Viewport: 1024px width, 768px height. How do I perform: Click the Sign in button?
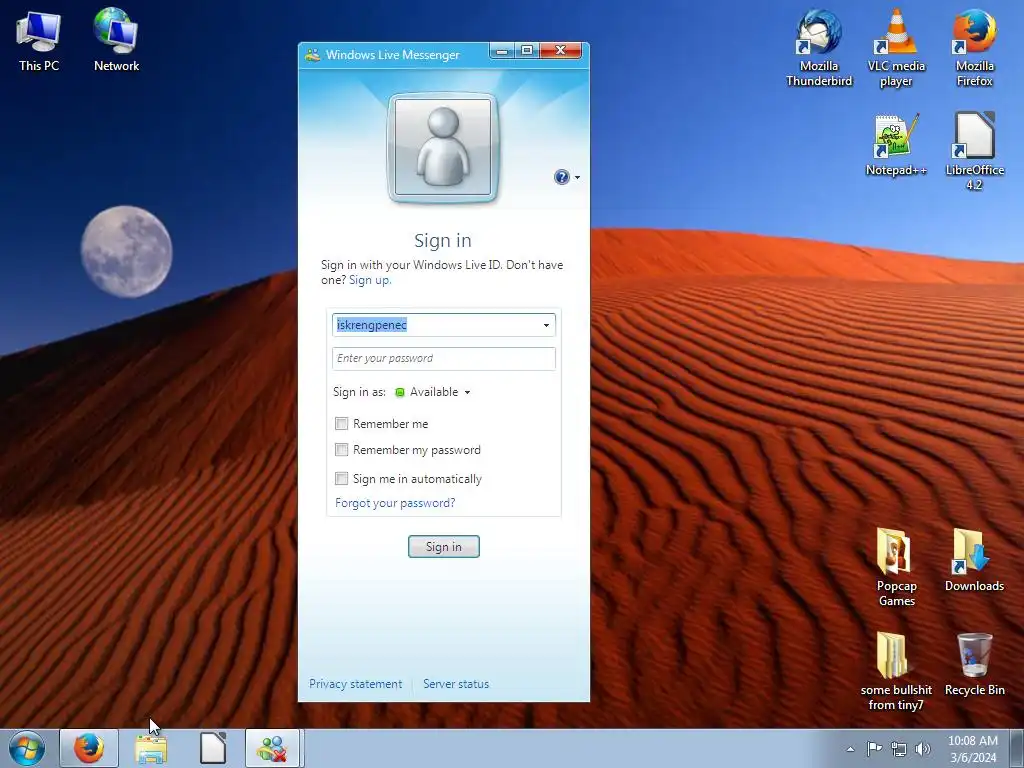click(x=443, y=547)
